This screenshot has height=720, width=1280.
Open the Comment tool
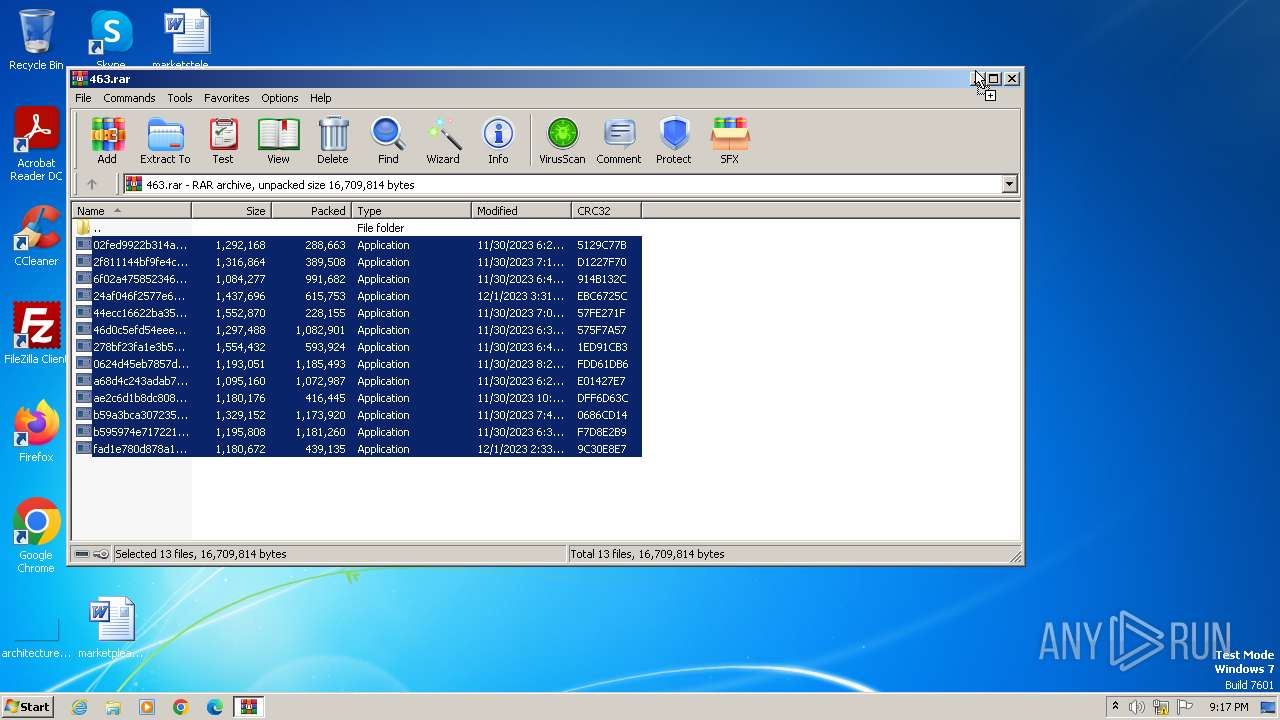[x=619, y=141]
